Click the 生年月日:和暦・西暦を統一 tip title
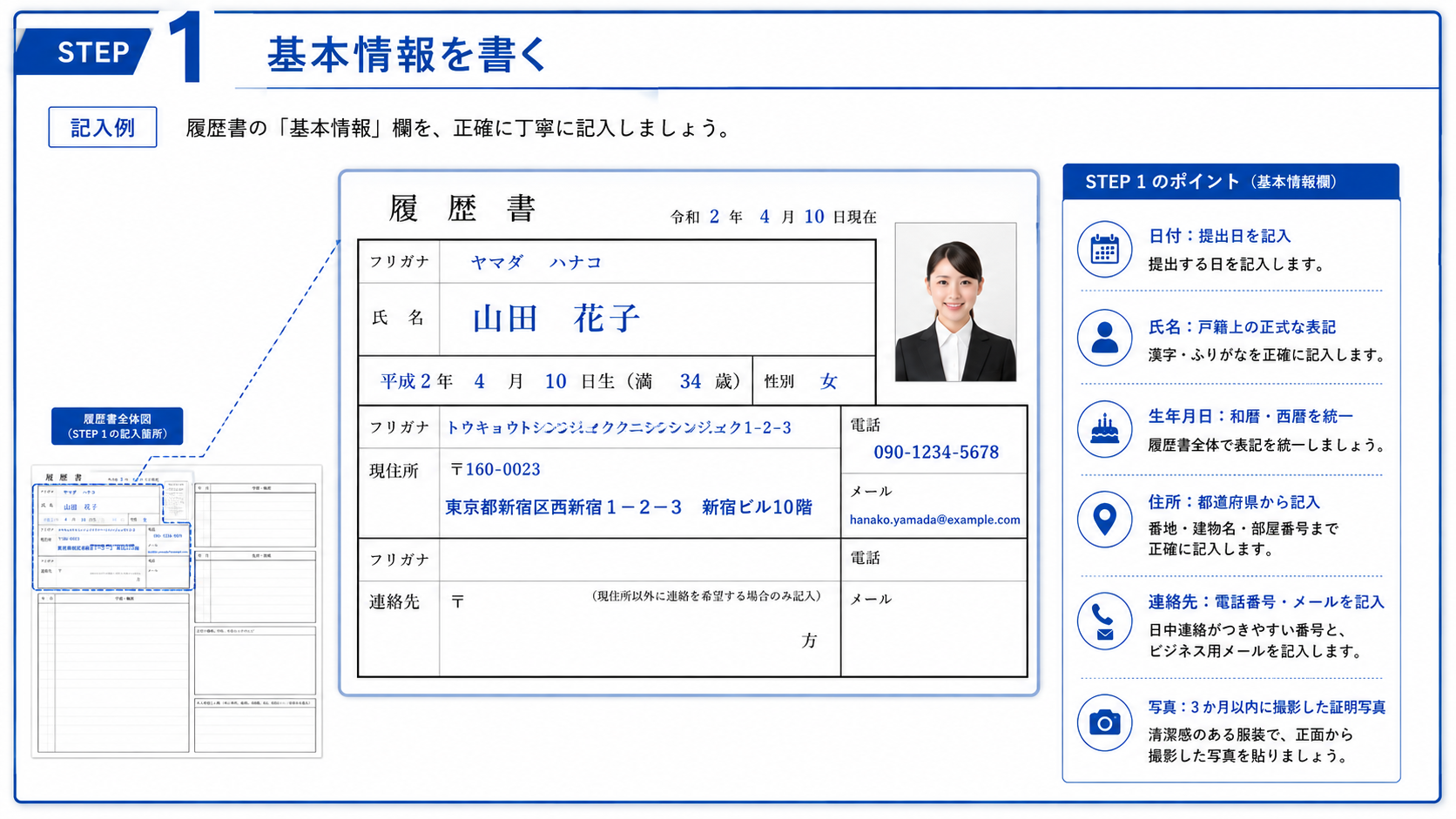 point(1250,416)
